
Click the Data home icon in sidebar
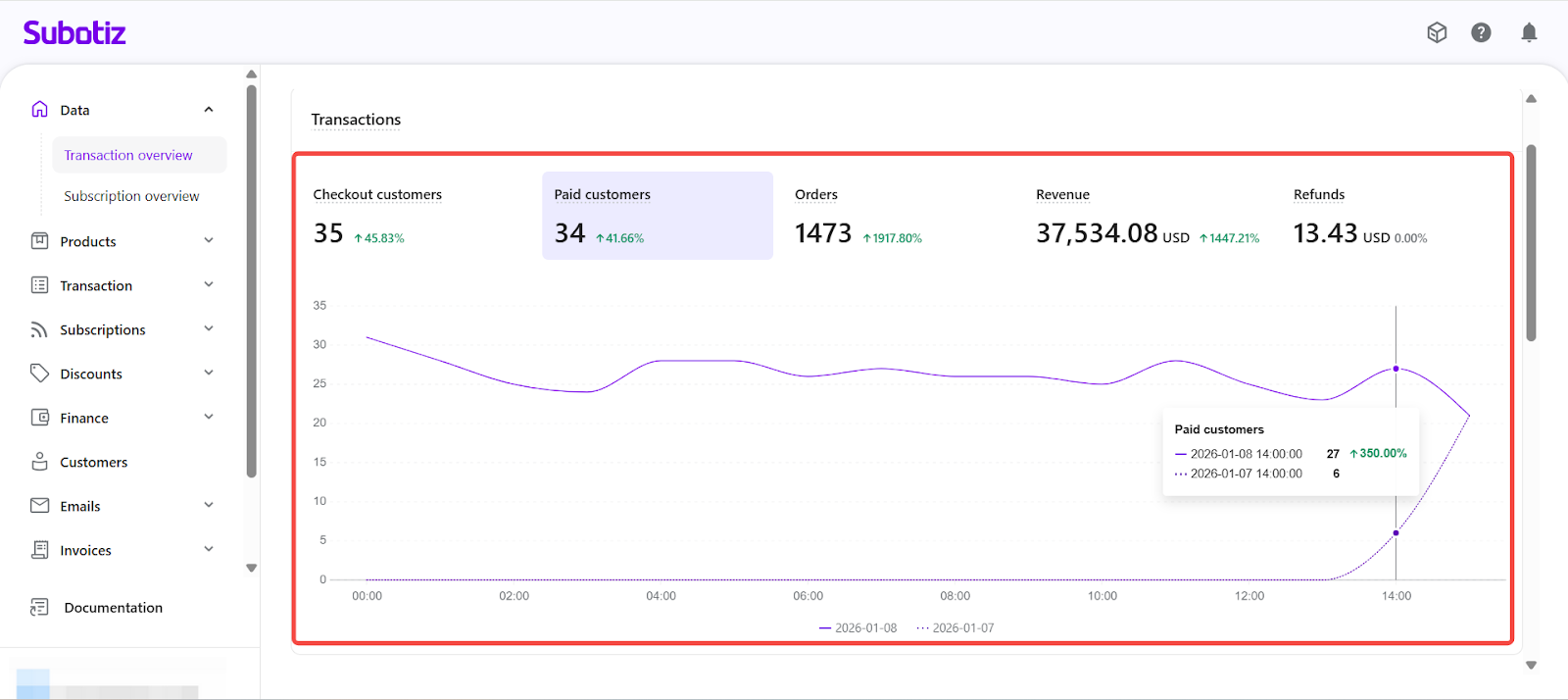coord(39,110)
